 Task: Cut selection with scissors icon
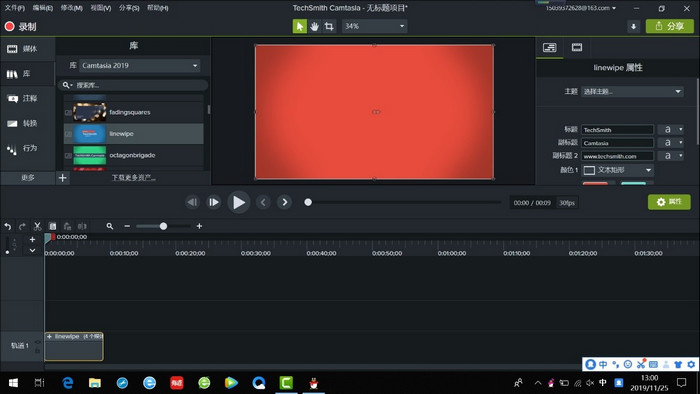pyautogui.click(x=38, y=226)
